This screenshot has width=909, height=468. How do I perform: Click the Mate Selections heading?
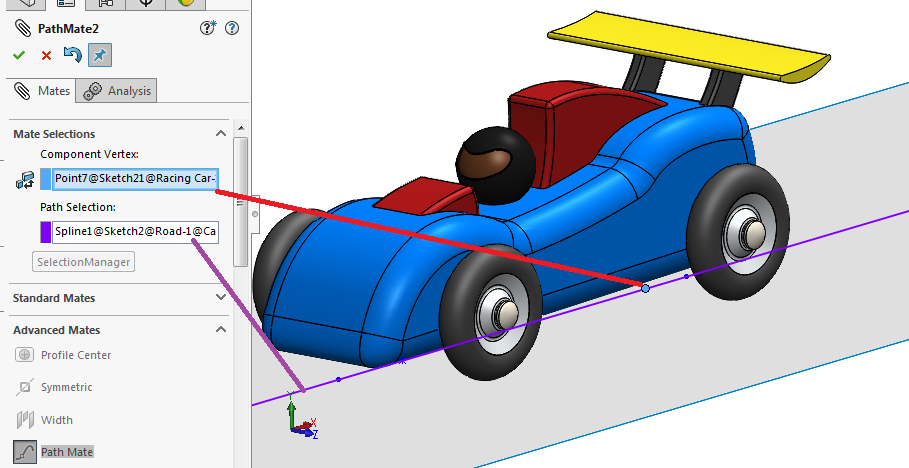54,134
